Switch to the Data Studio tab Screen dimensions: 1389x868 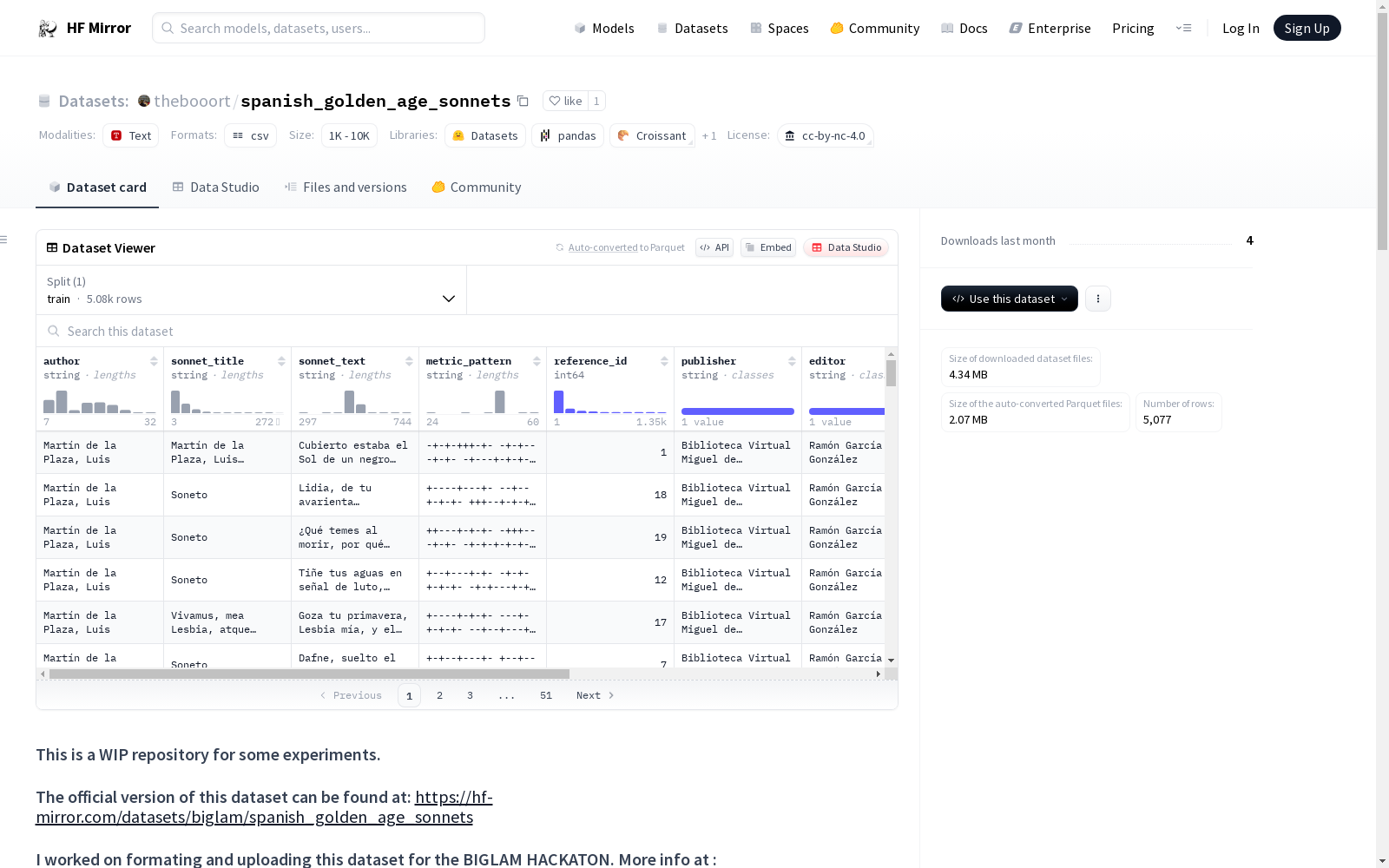pos(215,187)
